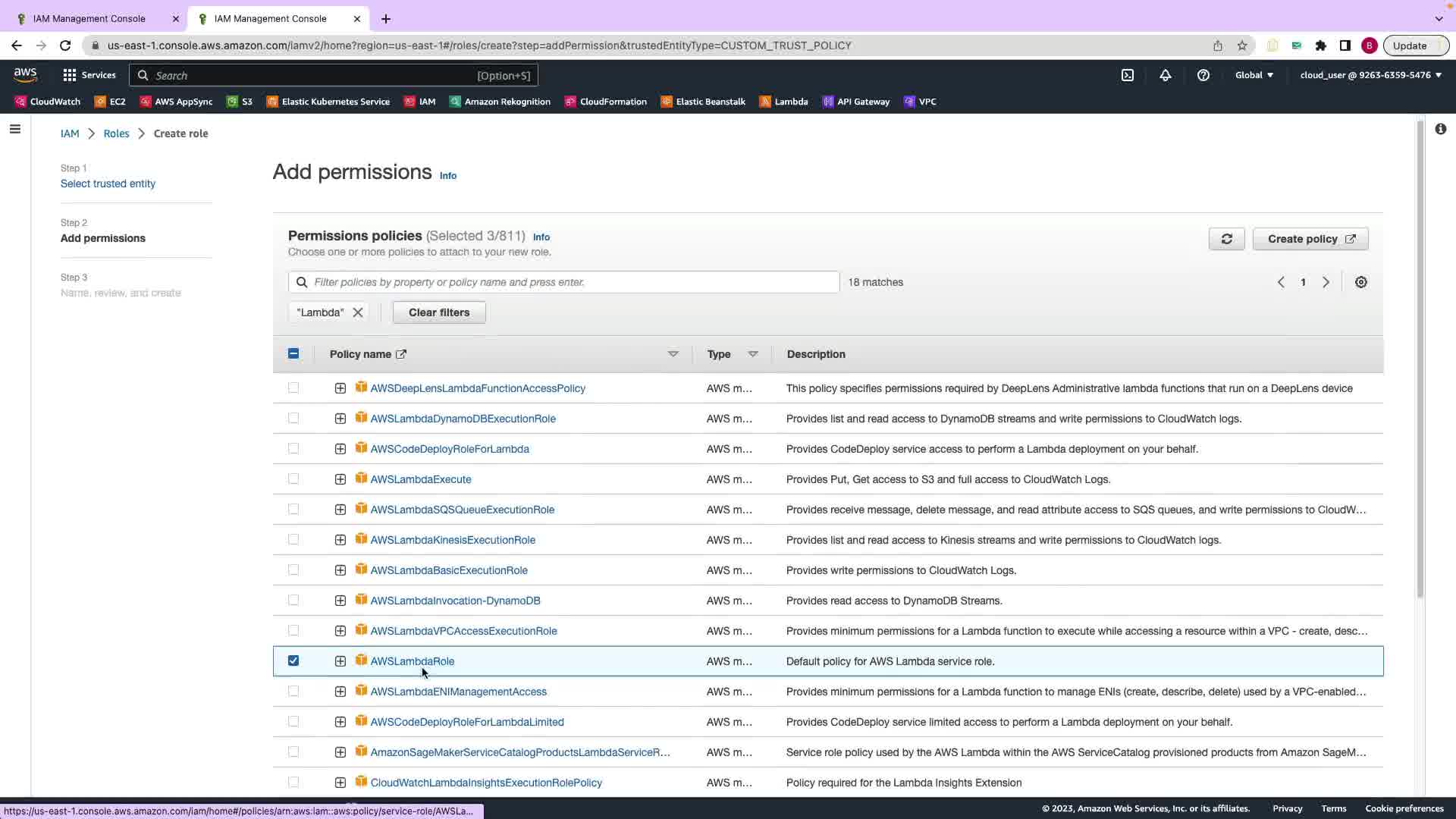Click the policy filter search field
This screenshot has height=819, width=1456.
[563, 282]
